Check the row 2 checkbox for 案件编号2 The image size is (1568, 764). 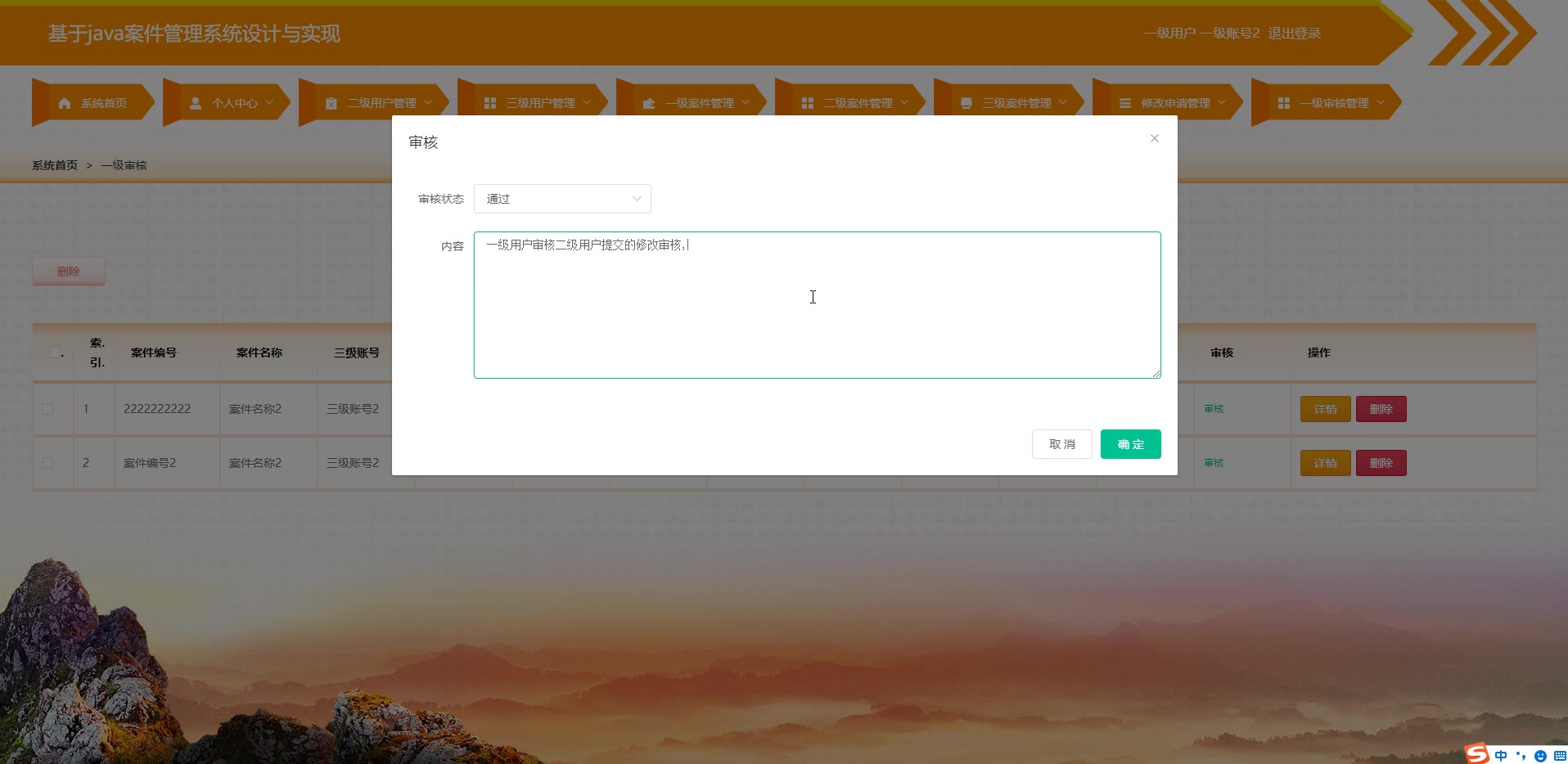click(x=47, y=463)
